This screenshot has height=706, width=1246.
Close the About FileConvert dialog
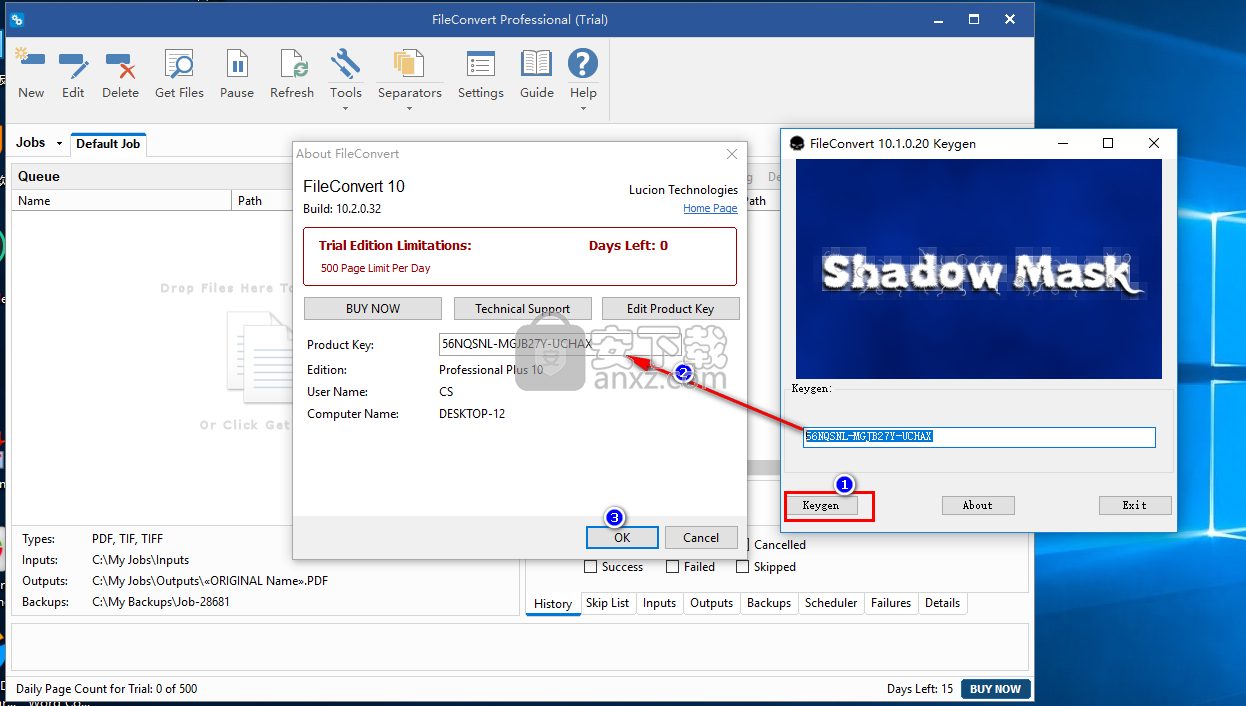(x=732, y=154)
